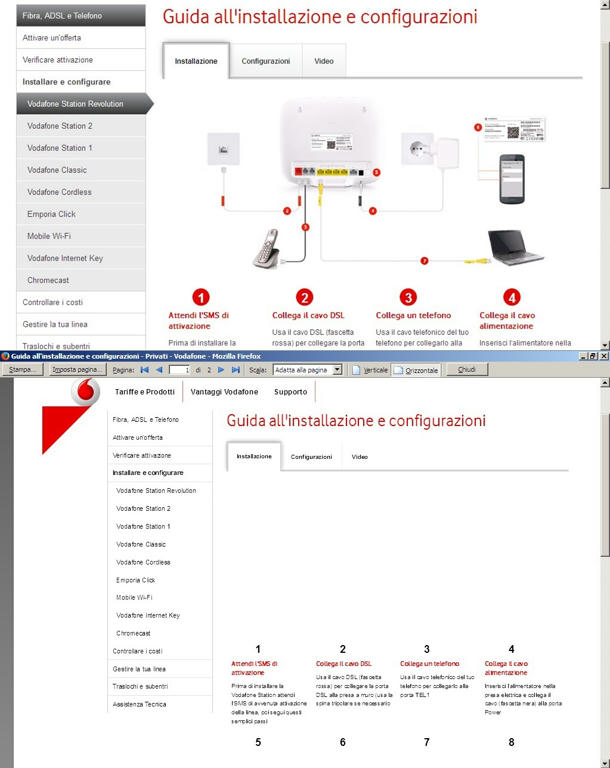Image resolution: width=610 pixels, height=768 pixels.
Task: Open Vodafone Internet Key in top sidebar
Action: [81, 258]
